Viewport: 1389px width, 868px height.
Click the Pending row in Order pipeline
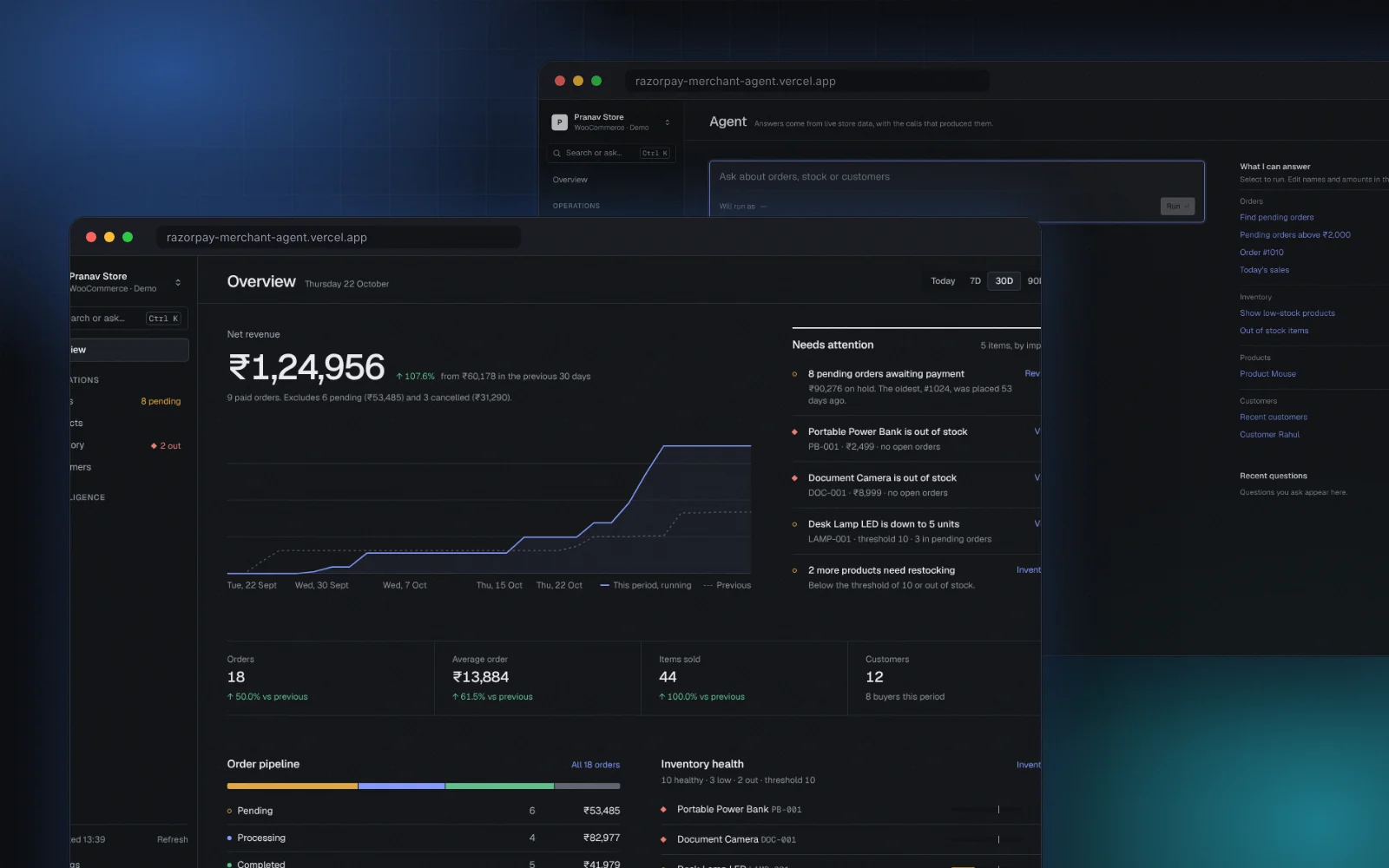tap(424, 811)
